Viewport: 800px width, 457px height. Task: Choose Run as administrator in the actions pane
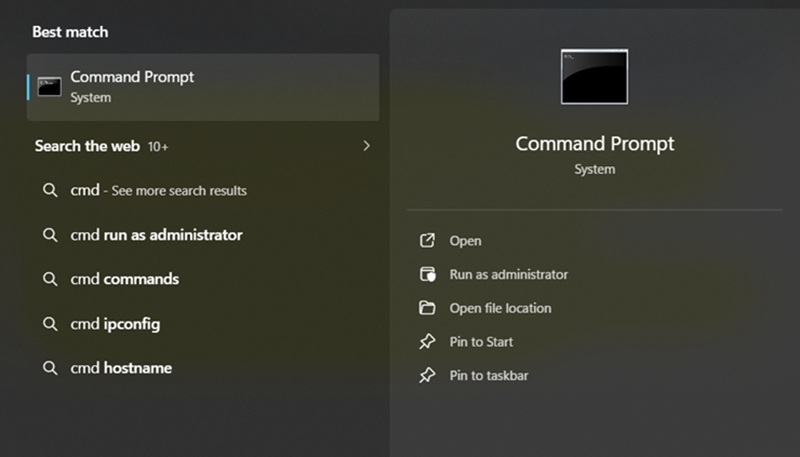tap(509, 274)
